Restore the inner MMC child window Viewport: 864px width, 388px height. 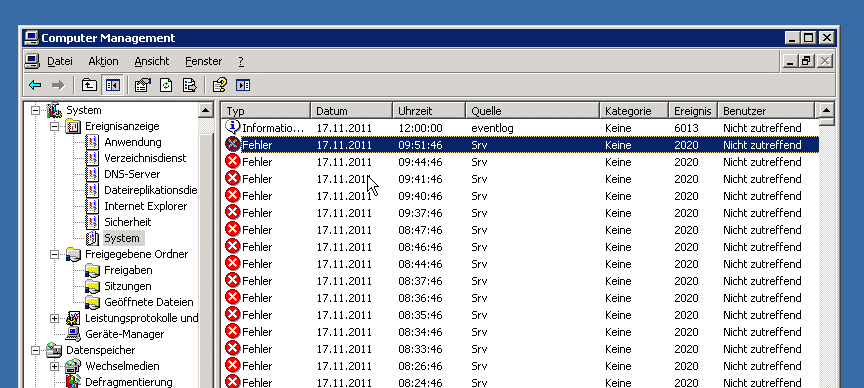(x=807, y=61)
